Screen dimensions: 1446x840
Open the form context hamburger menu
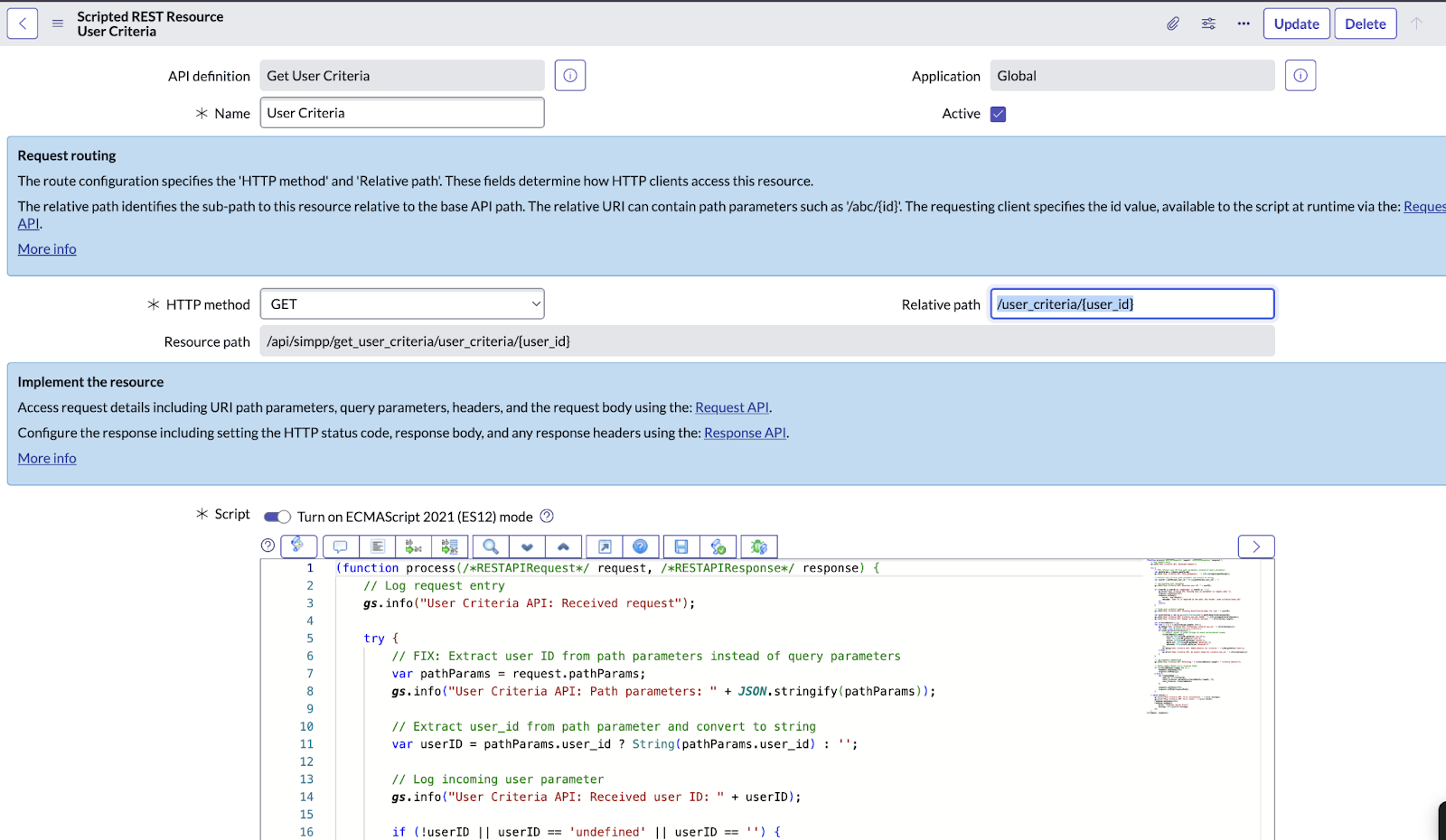[58, 23]
